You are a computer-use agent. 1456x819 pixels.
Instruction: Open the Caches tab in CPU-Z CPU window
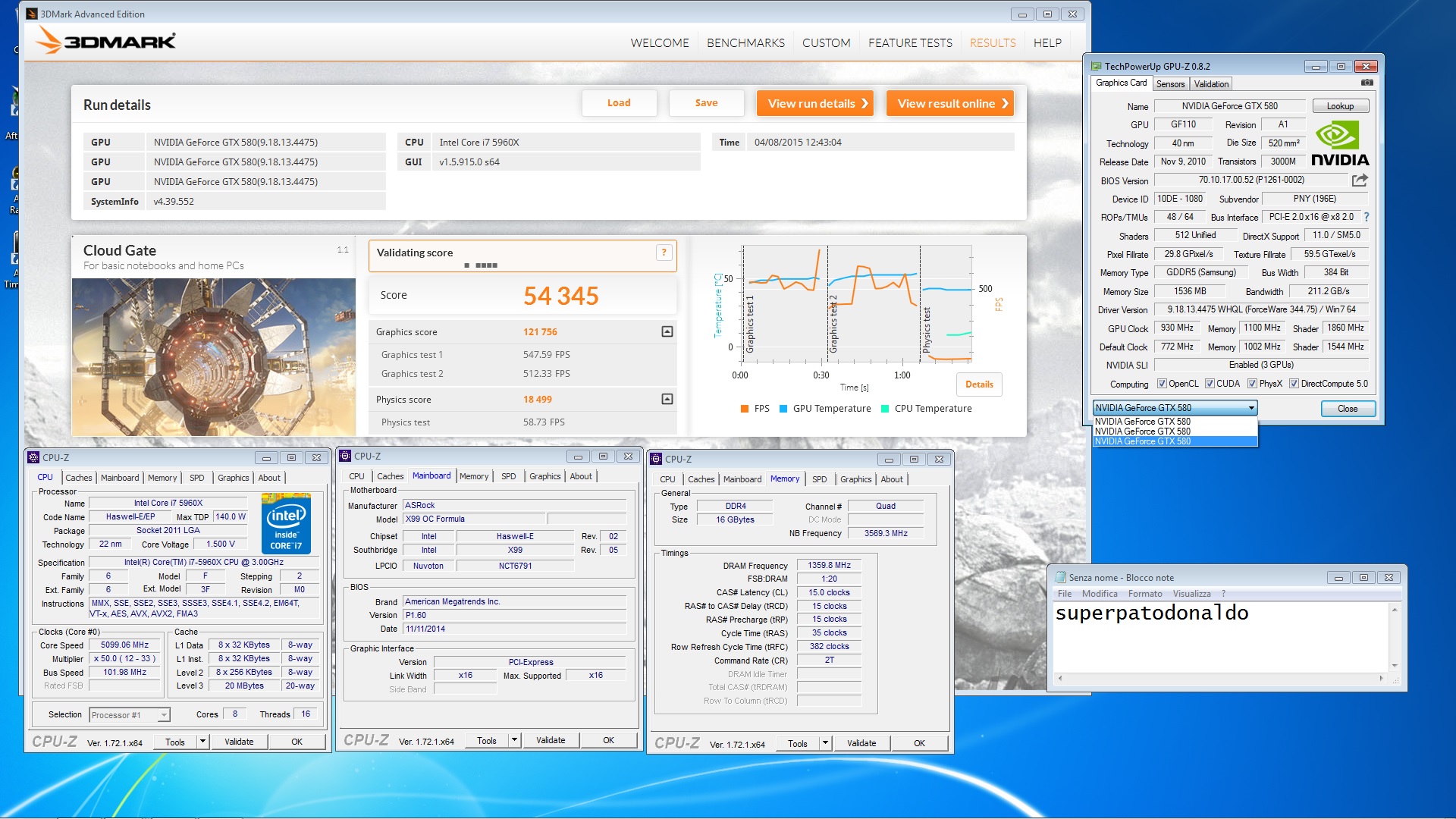[x=79, y=478]
